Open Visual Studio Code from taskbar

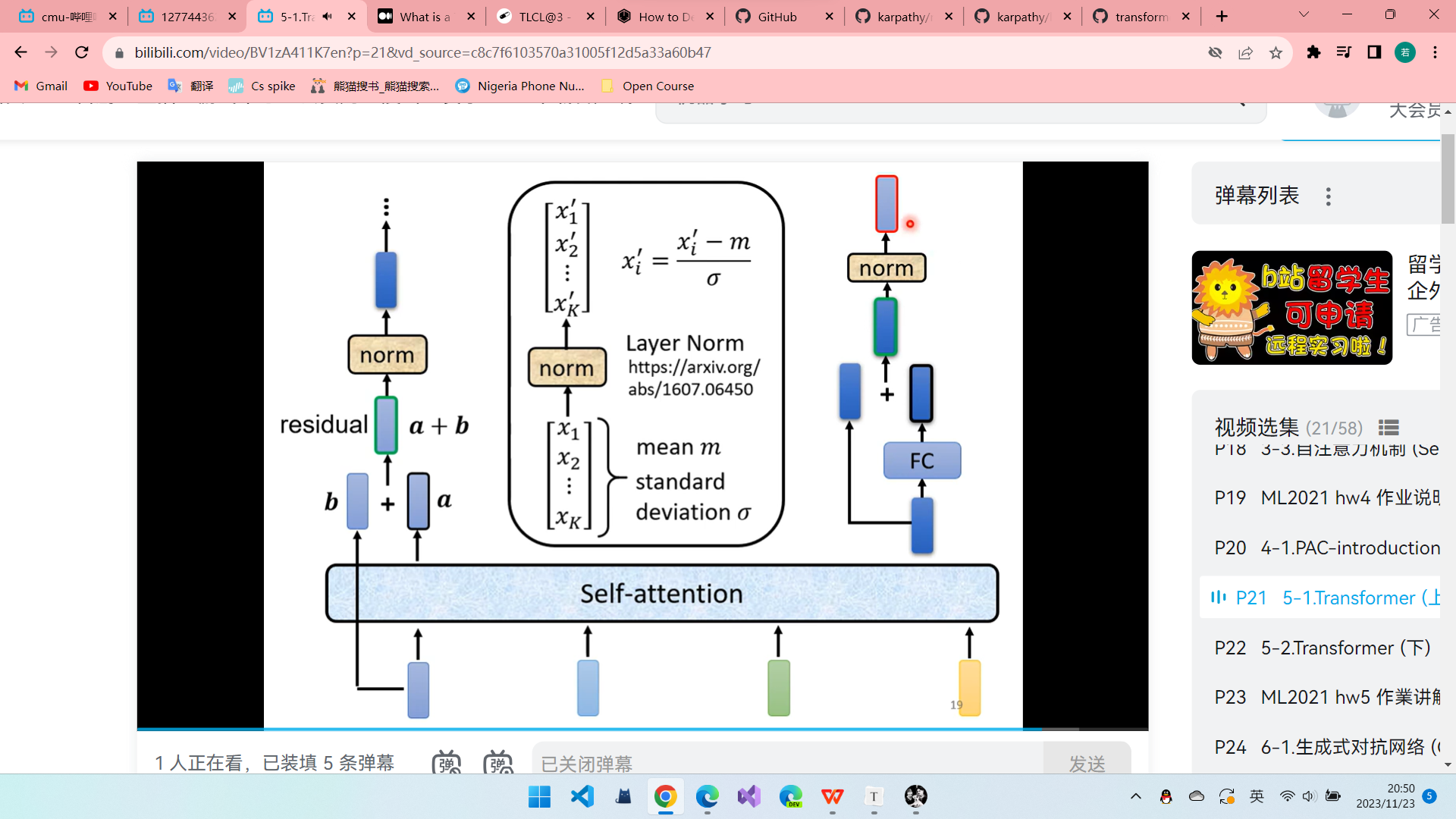pyautogui.click(x=582, y=796)
